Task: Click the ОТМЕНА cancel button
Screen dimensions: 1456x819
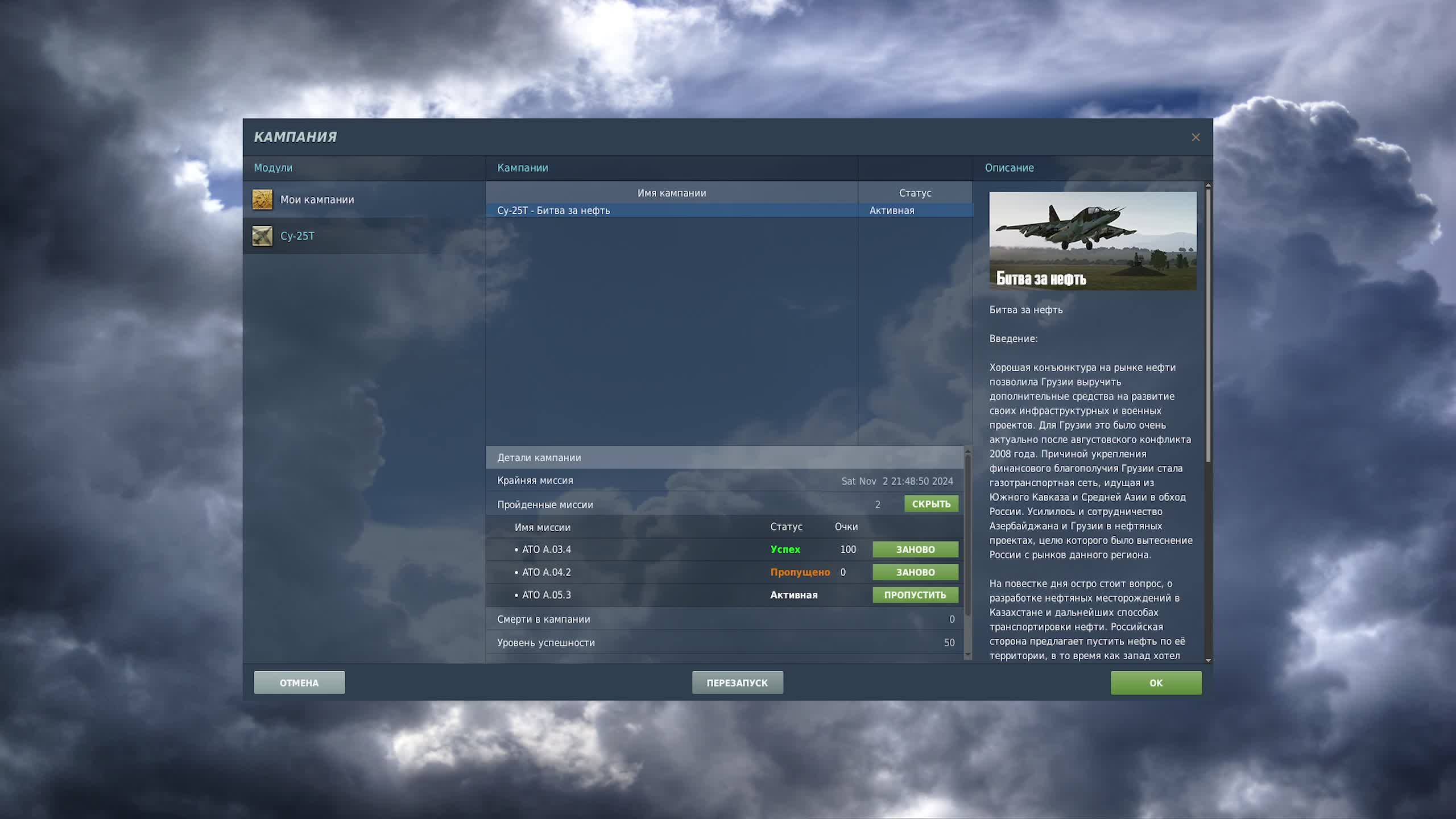Action: coord(300,682)
